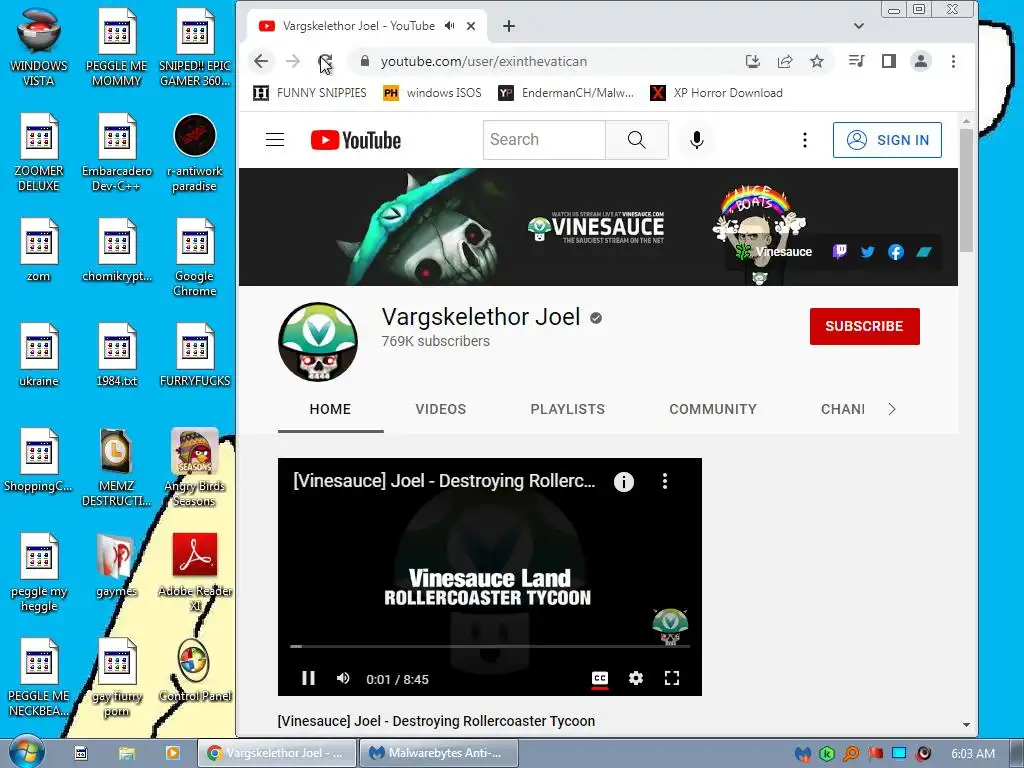Subscribe to Vargskelethor Joel
The image size is (1024, 768).
pyautogui.click(x=865, y=327)
